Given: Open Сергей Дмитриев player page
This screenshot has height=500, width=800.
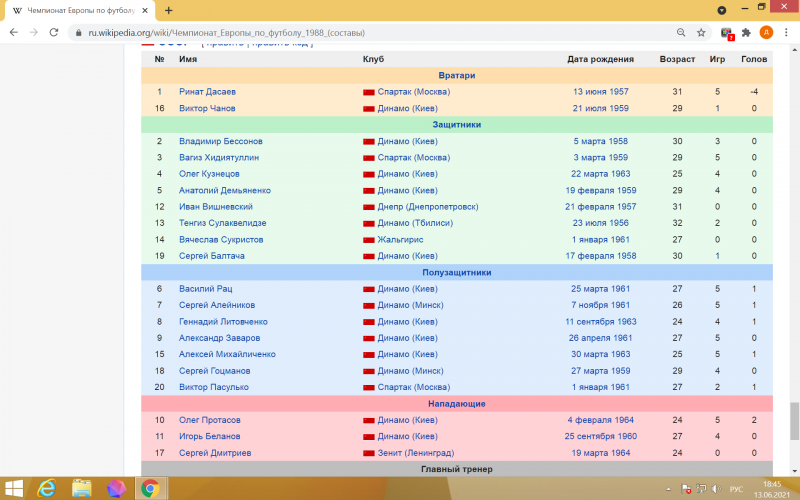Looking at the screenshot, I should (x=215, y=453).
